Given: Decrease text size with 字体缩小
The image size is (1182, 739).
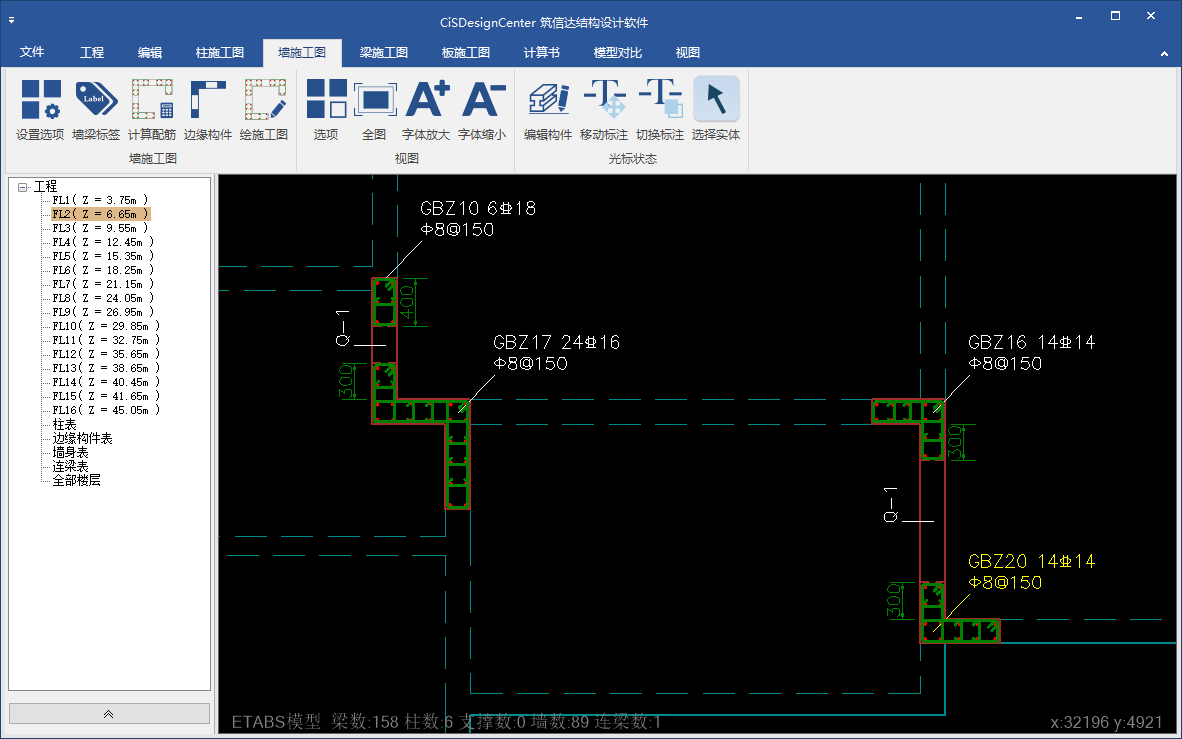Looking at the screenshot, I should click(x=482, y=110).
